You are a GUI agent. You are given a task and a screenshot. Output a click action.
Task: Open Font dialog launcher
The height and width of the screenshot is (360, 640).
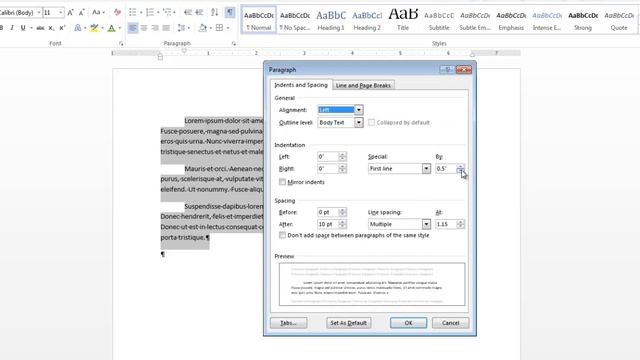(121, 43)
